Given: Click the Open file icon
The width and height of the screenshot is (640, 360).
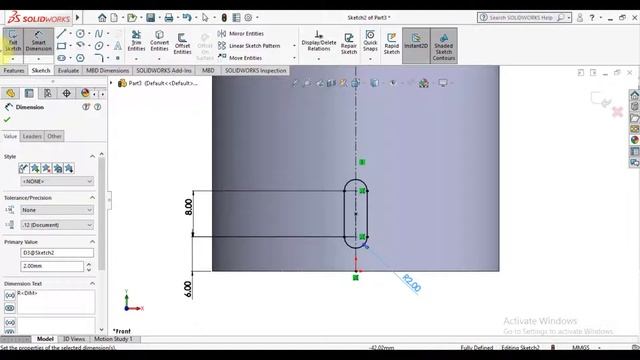Looking at the screenshot, I should 131,18.
